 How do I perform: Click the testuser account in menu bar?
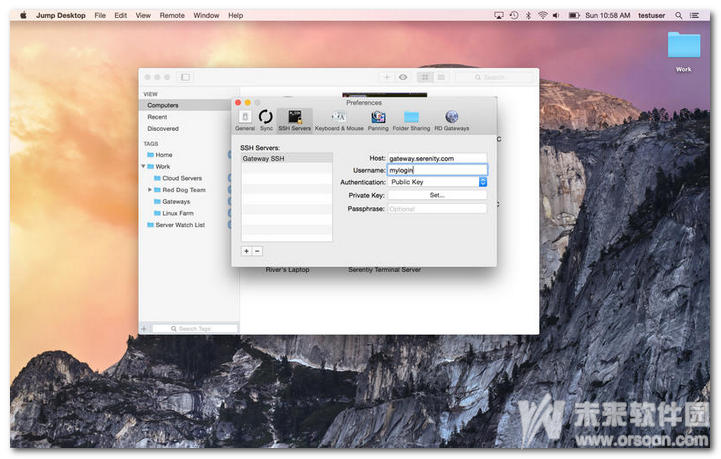[x=652, y=15]
